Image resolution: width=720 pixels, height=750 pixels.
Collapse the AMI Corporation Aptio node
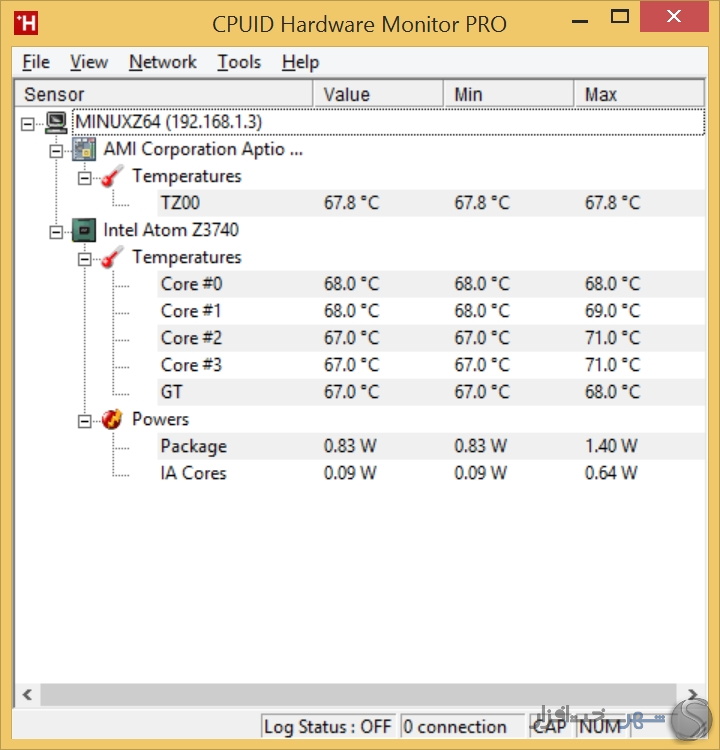pyautogui.click(x=56, y=151)
